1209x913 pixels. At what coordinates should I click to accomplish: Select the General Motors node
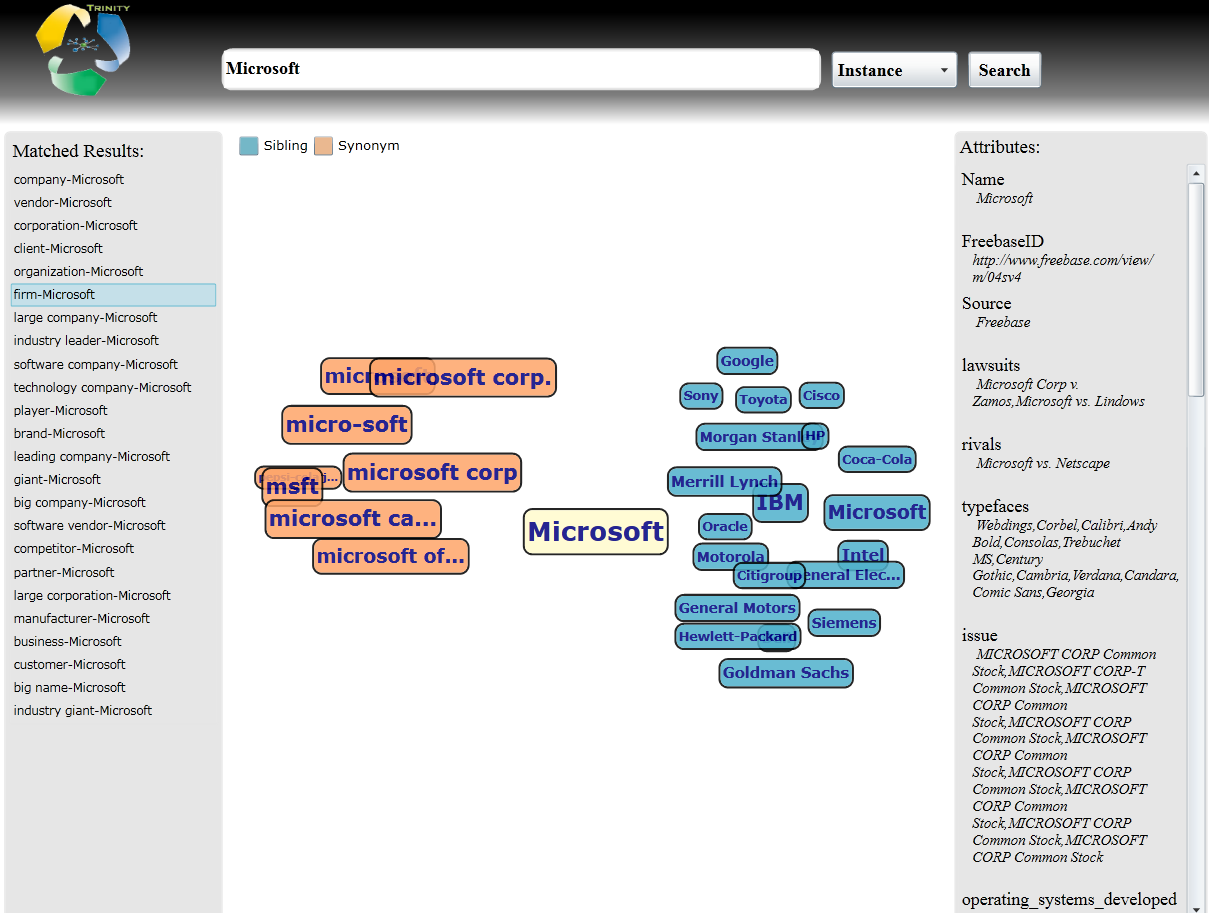[x=737, y=608]
